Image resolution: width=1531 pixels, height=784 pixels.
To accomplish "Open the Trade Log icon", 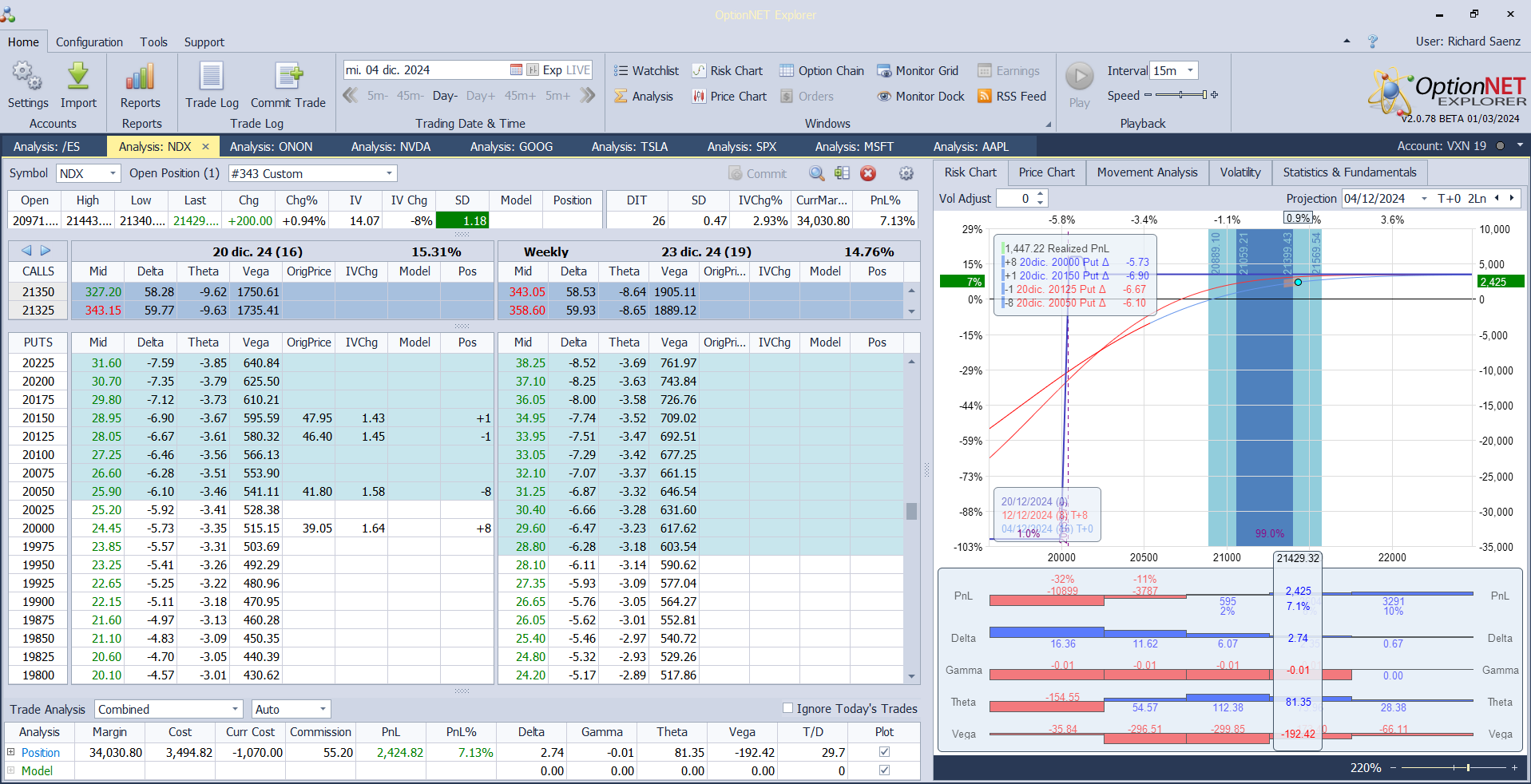I will (212, 77).
